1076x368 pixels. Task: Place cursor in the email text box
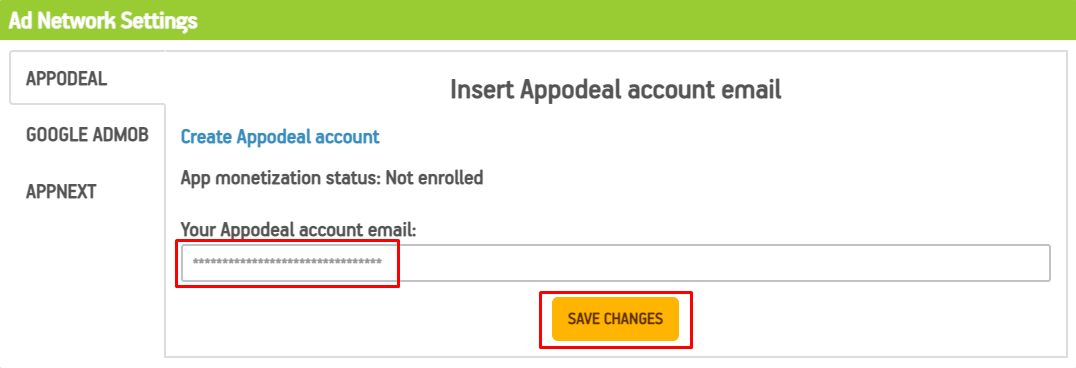point(616,263)
